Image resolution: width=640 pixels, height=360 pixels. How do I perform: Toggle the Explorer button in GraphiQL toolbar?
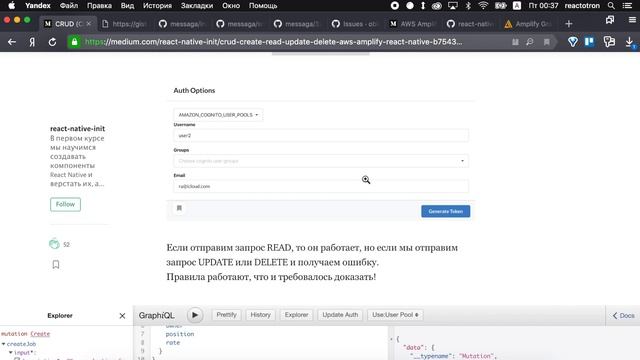[x=296, y=315]
